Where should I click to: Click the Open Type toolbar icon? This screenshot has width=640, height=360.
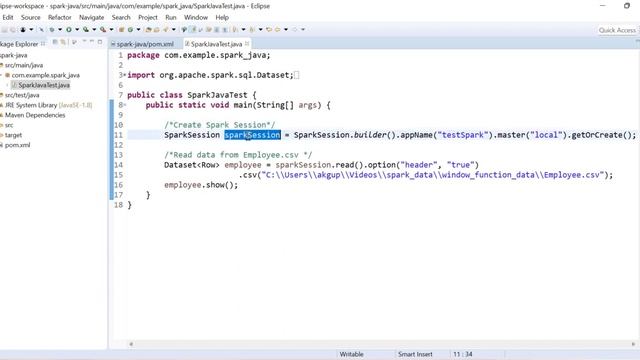[149, 30]
